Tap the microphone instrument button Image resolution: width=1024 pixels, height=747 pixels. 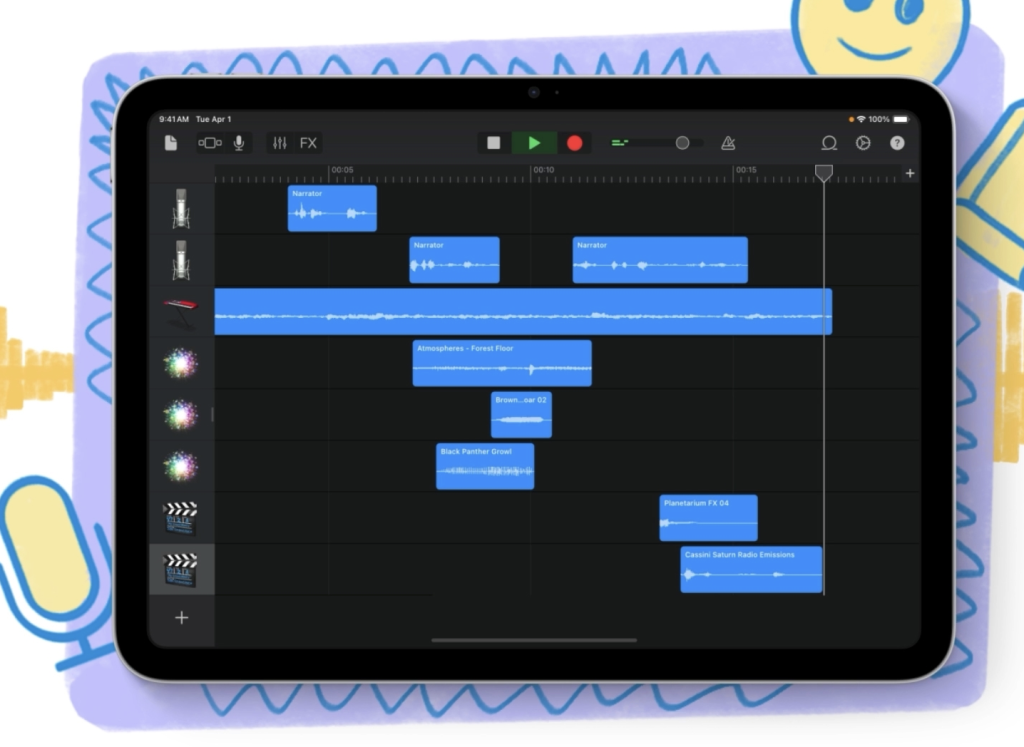[239, 143]
